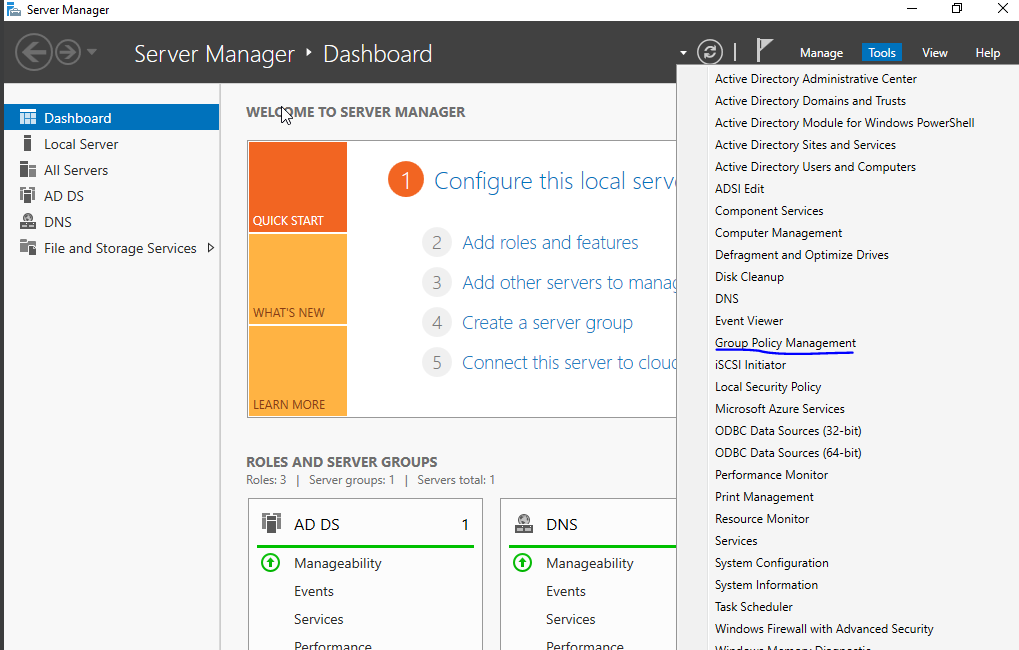Open the Help menu

tap(987, 53)
